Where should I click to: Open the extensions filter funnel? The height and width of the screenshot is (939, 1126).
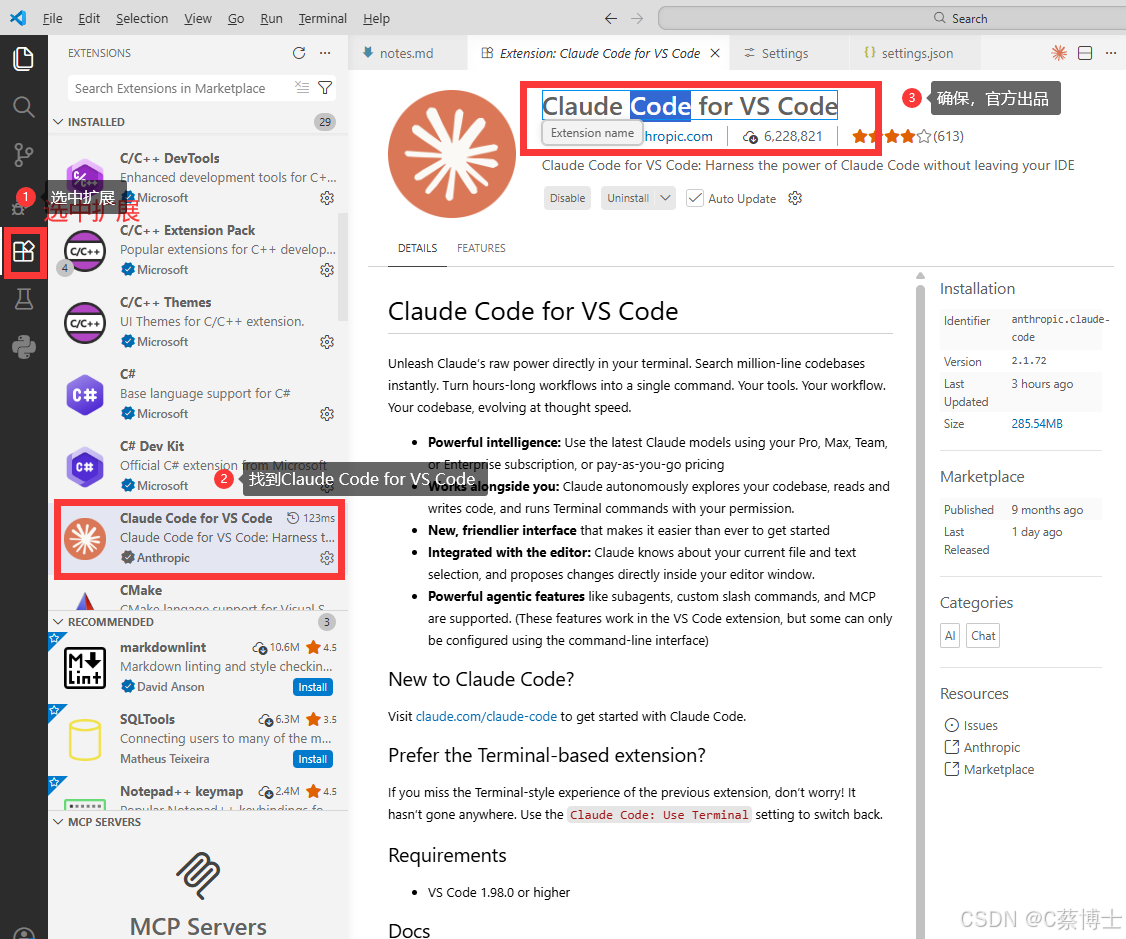[325, 88]
